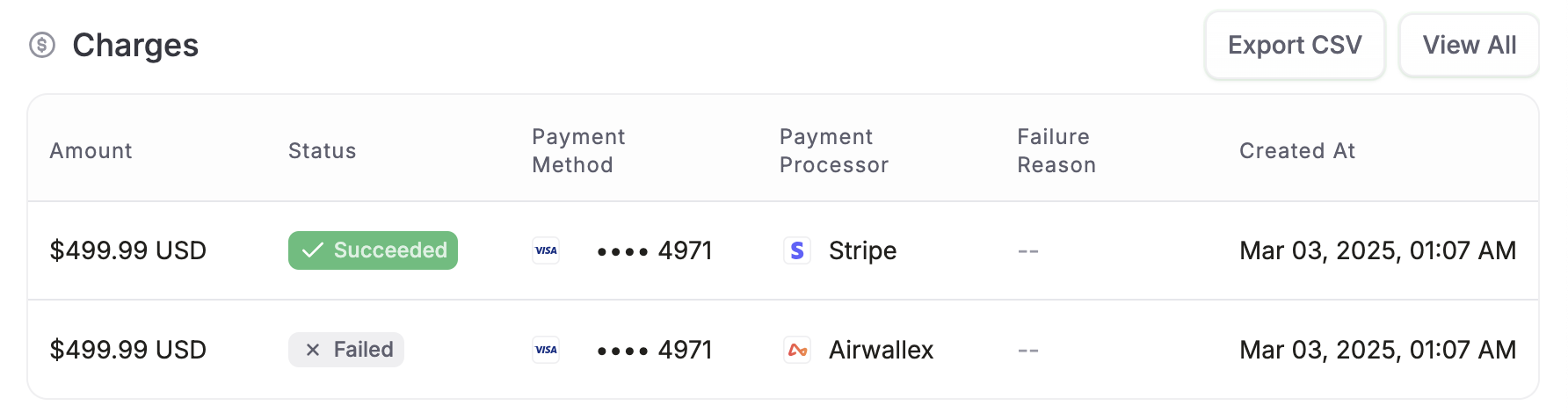Click the Airwallex logo icon
Screen dimensions: 1568x413
(x=797, y=350)
